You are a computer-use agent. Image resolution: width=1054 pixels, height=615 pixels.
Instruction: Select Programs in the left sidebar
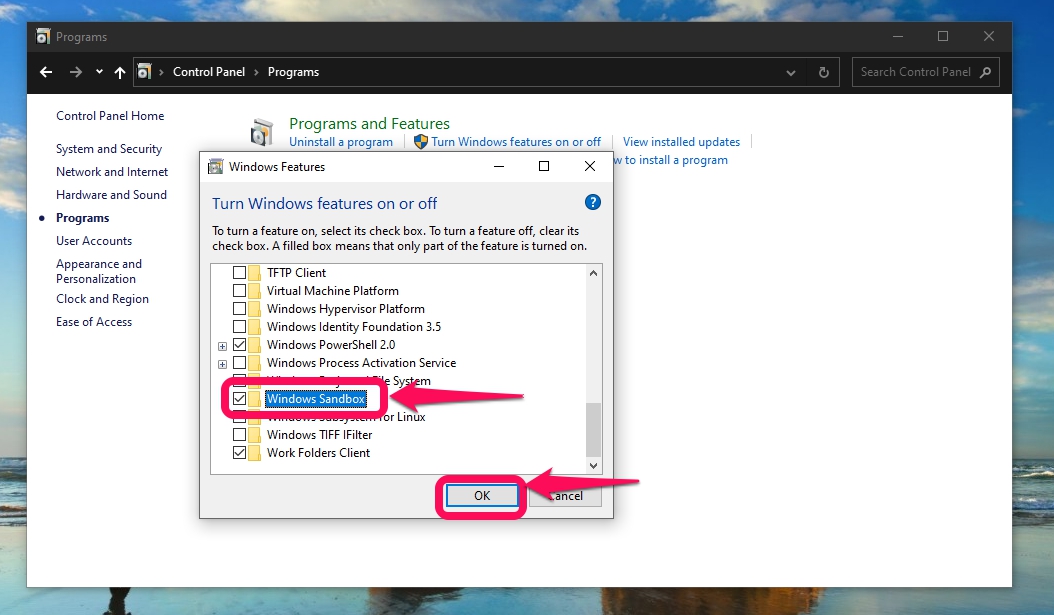82,218
